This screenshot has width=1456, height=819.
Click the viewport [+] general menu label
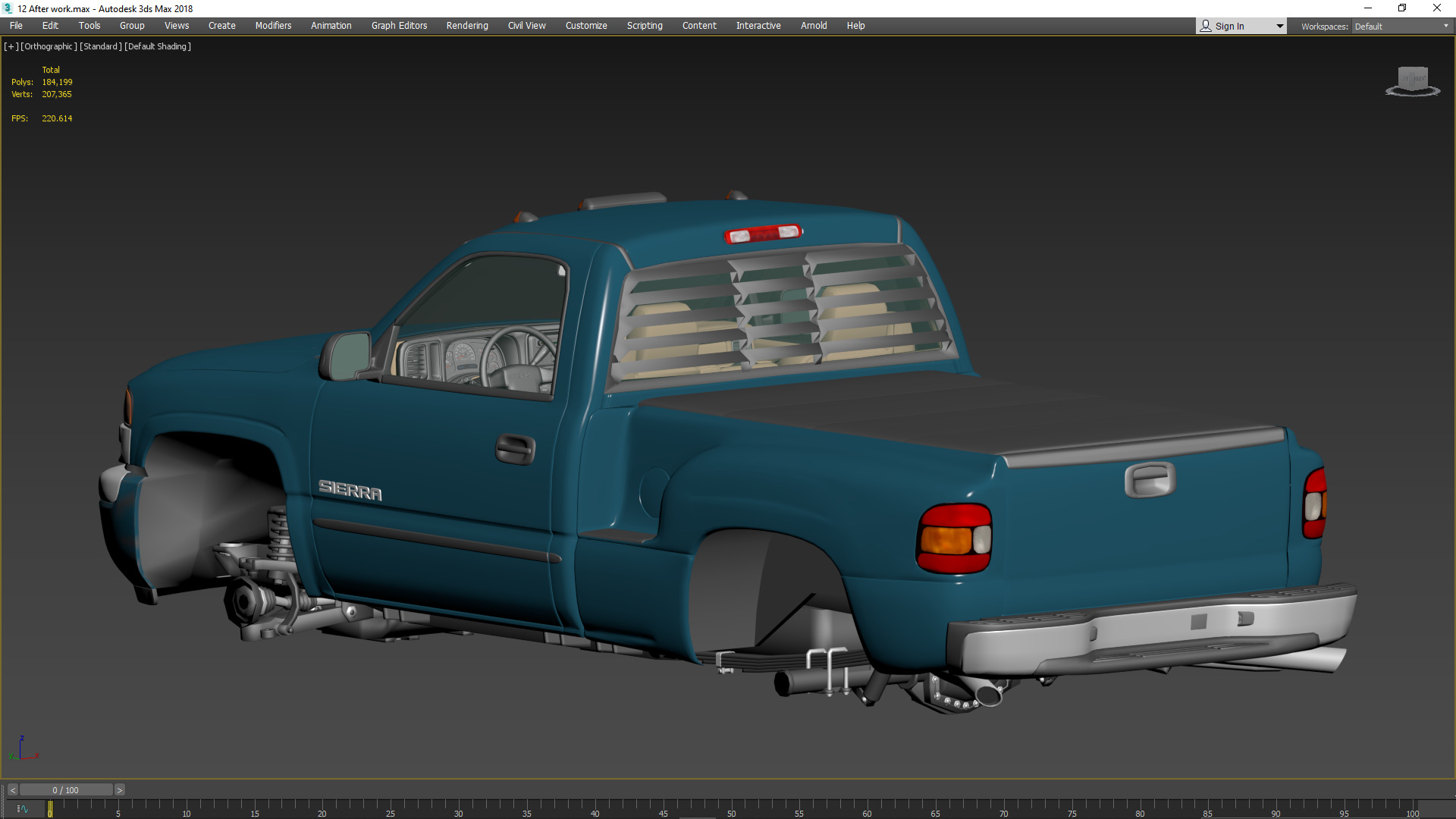[x=11, y=46]
